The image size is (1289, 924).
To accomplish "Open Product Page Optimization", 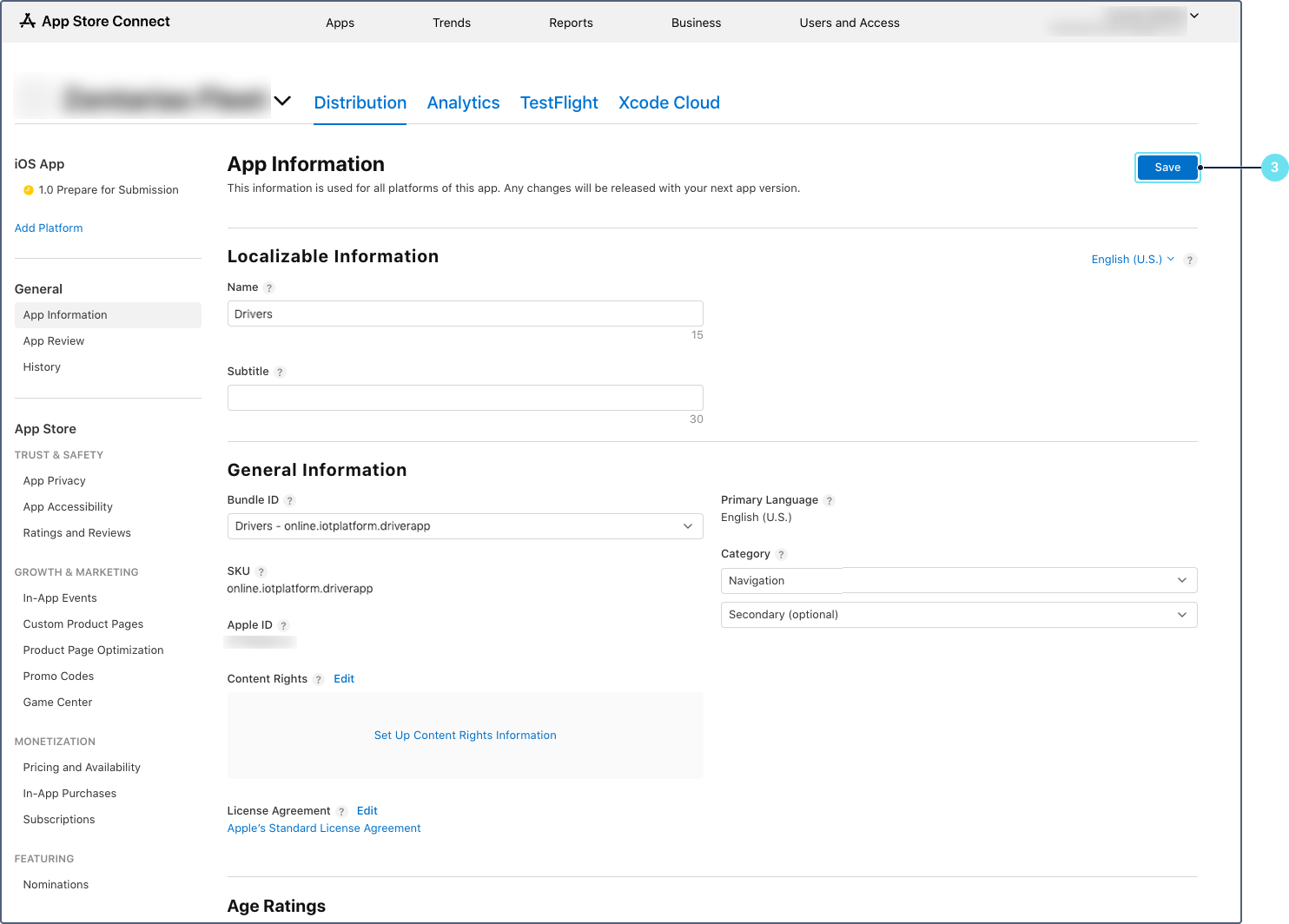I will 94,650.
